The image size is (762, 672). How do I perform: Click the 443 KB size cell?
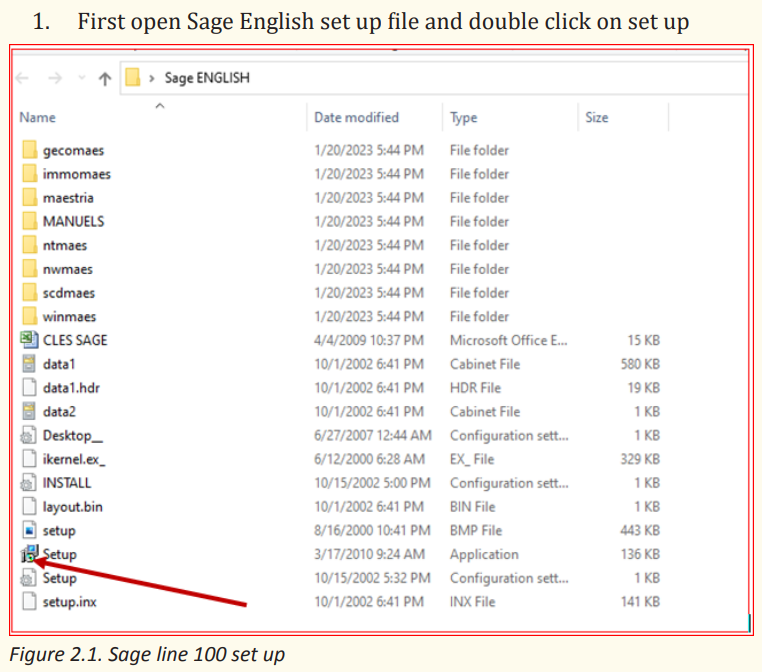640,530
